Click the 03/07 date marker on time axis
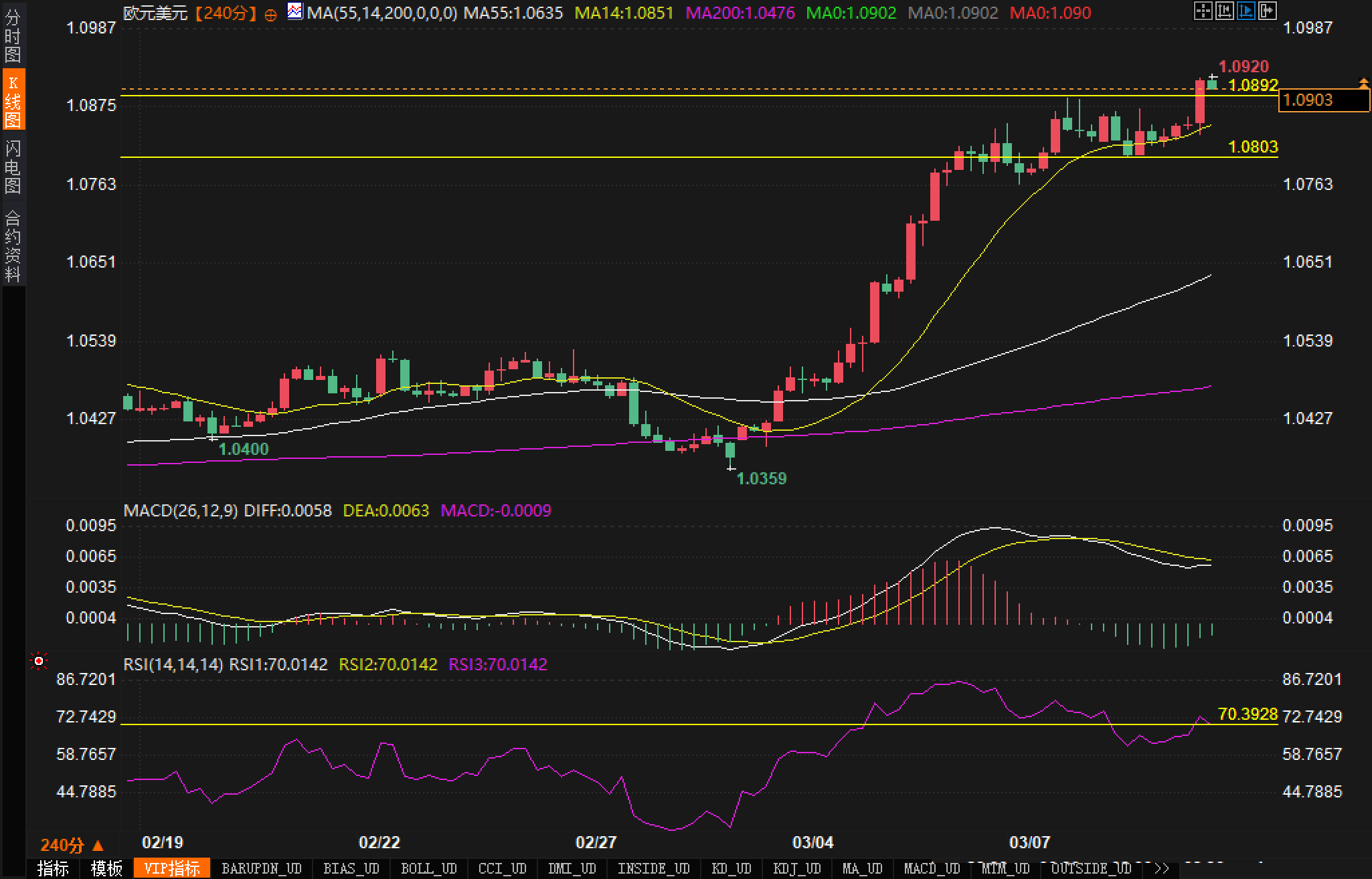 [x=1029, y=842]
